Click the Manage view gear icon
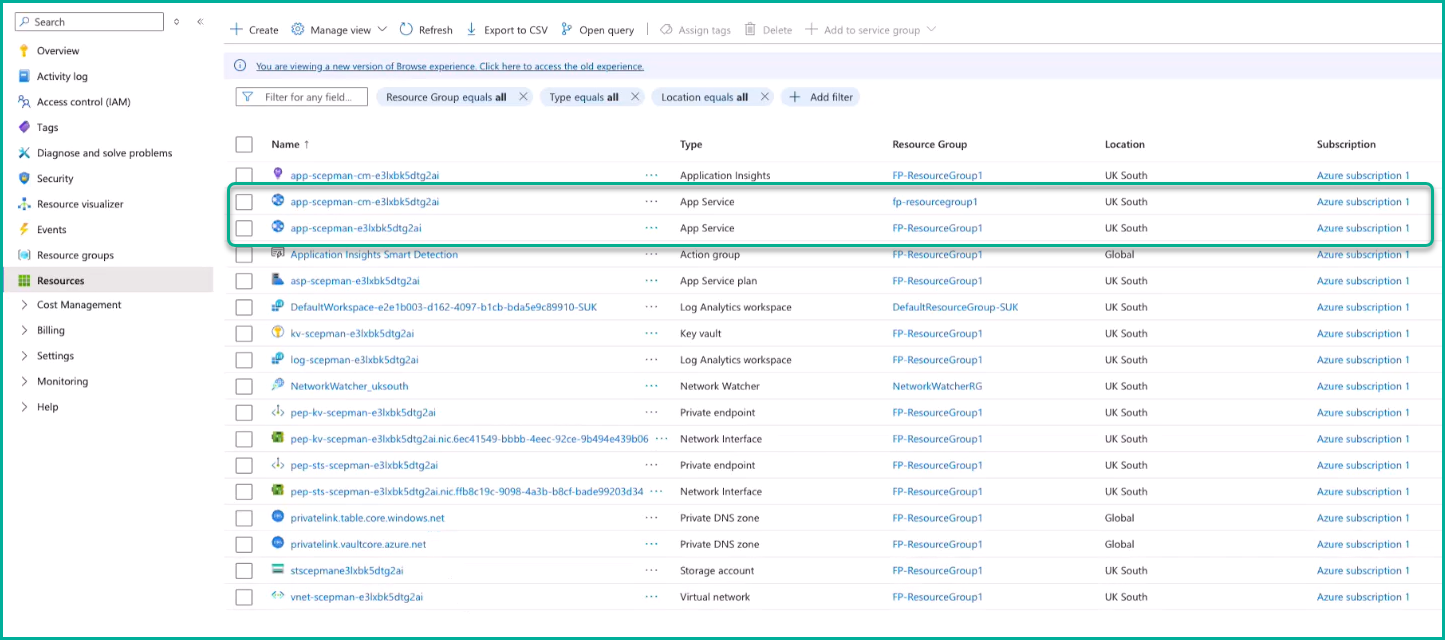This screenshot has width=1445, height=640. coord(298,30)
